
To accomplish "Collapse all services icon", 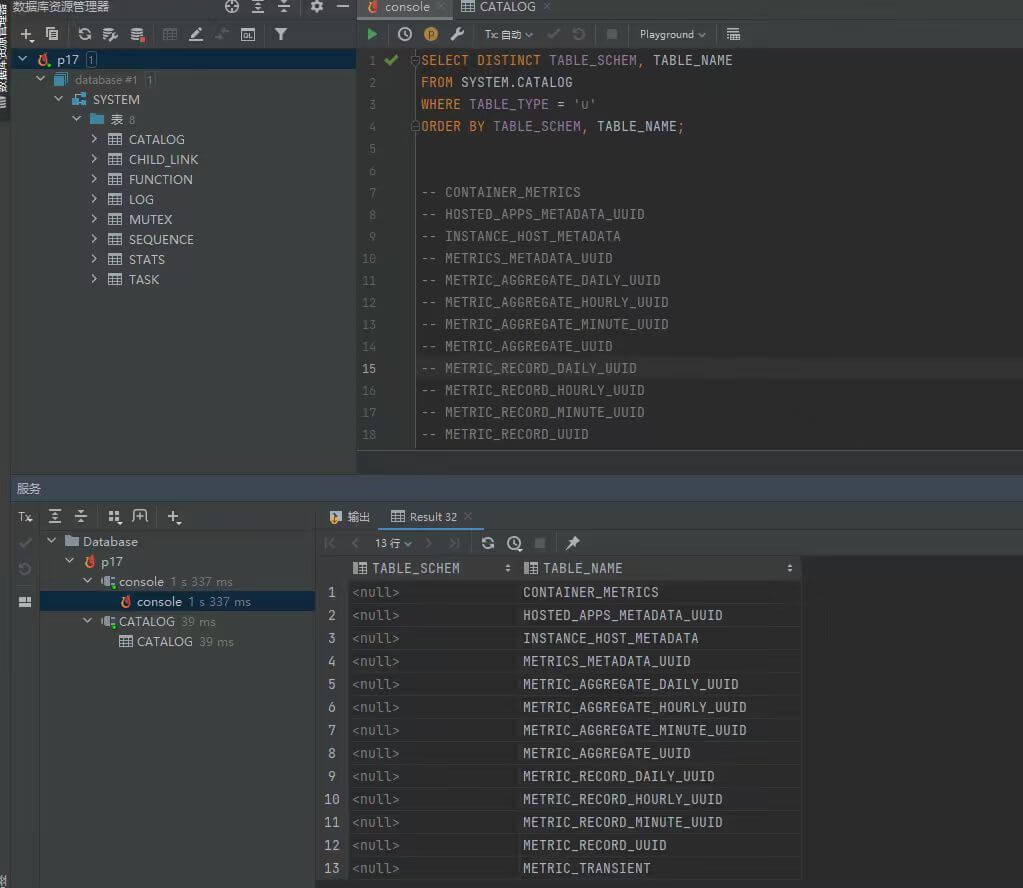I will [81, 517].
